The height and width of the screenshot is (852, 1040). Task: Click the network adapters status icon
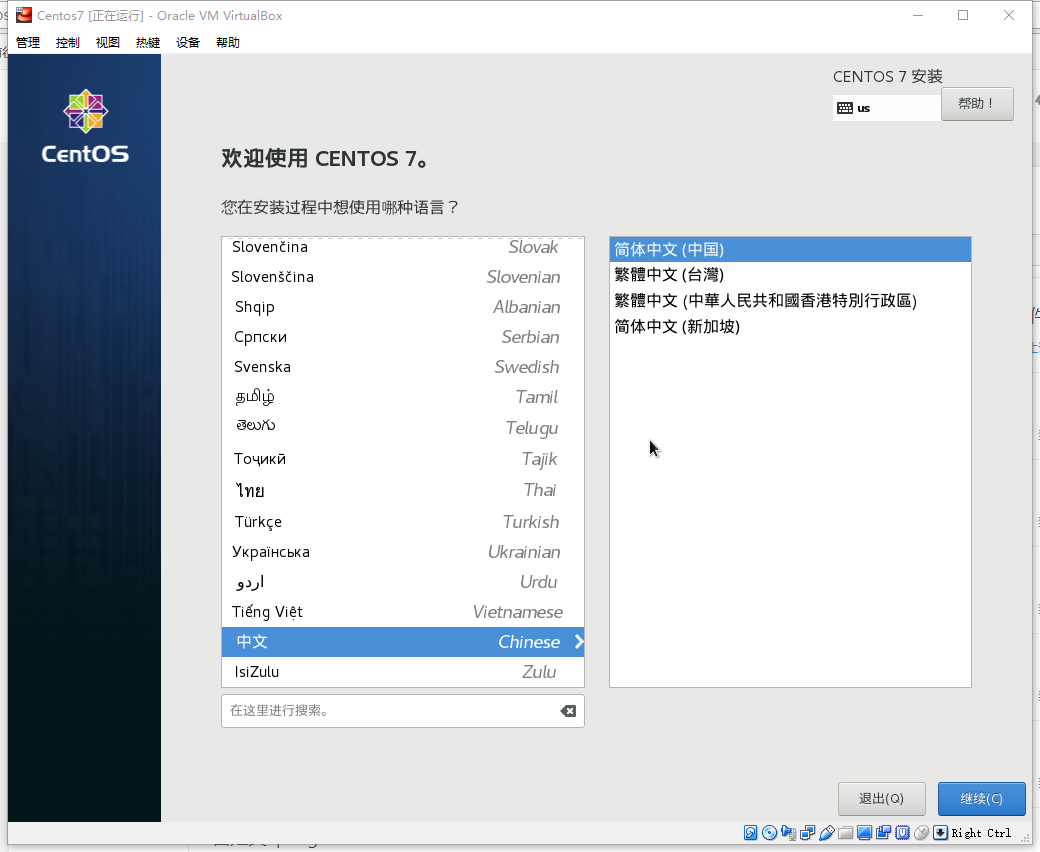tap(807, 833)
